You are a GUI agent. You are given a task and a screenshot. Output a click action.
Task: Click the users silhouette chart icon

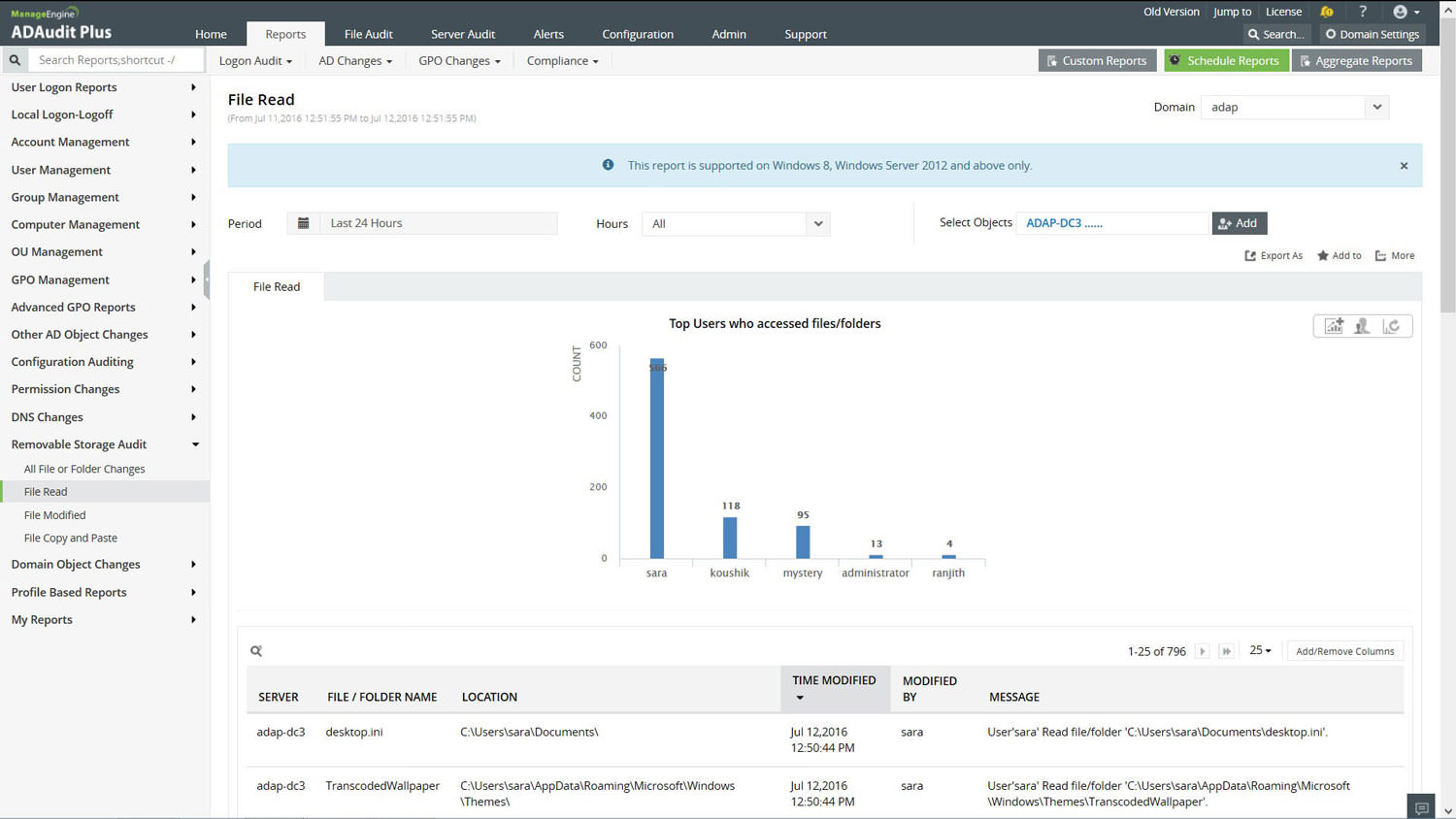(1362, 326)
